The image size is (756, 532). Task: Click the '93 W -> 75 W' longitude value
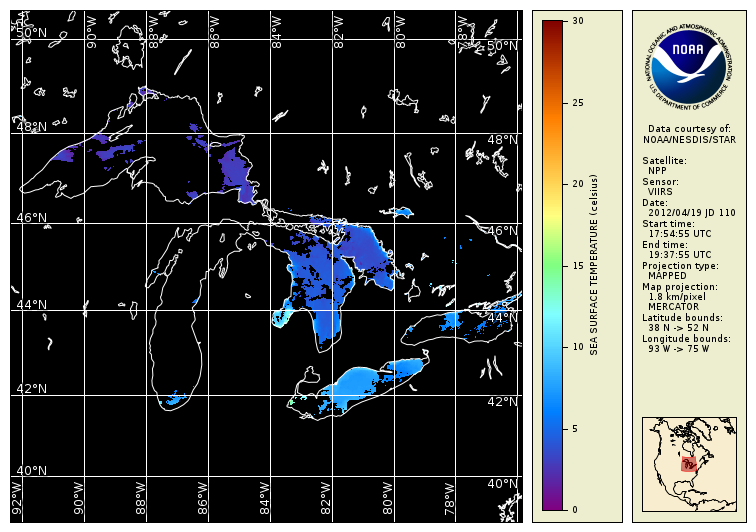tap(679, 349)
